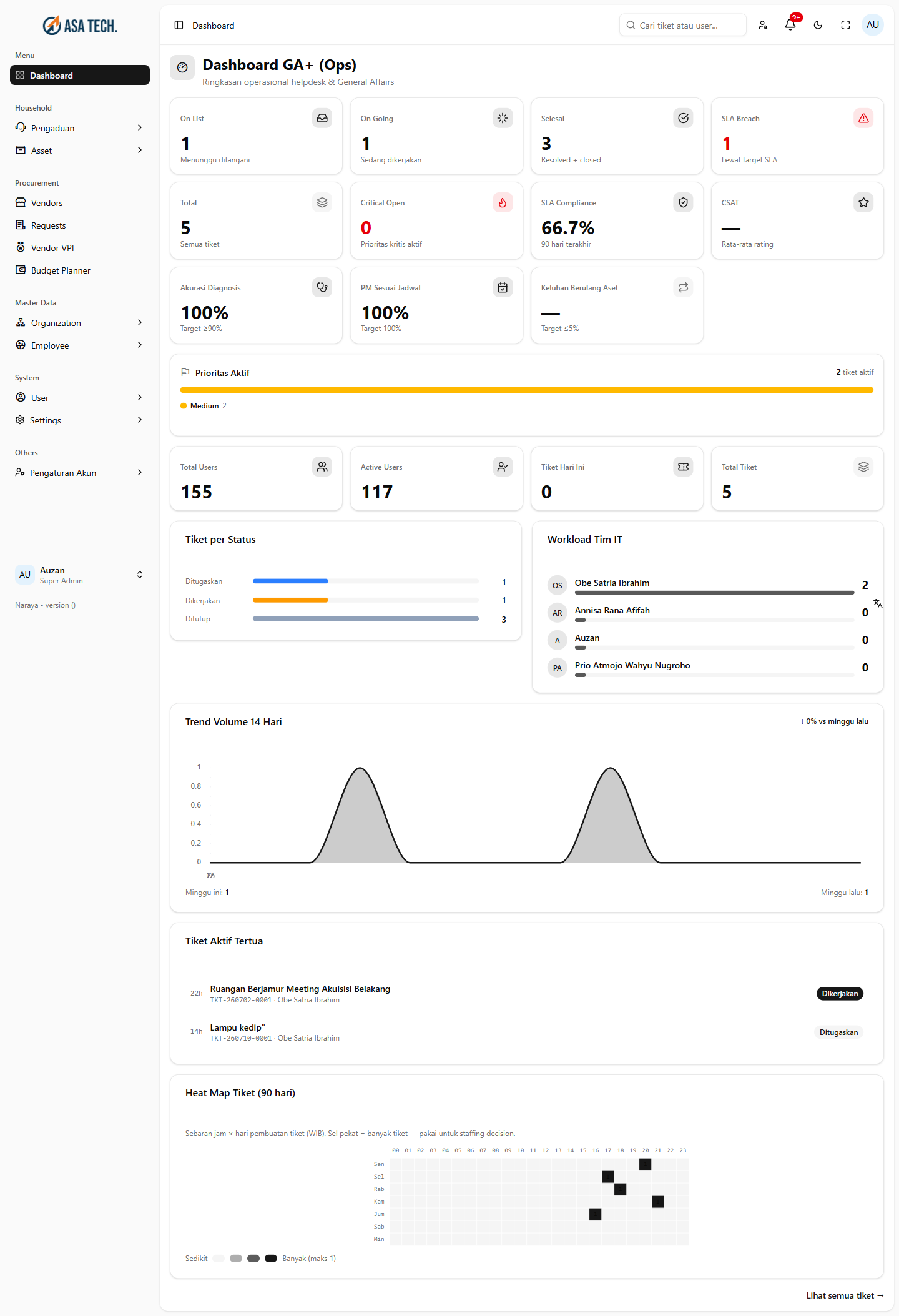Image resolution: width=899 pixels, height=1316 pixels.
Task: Expand the Asset menu
Action: tap(80, 151)
